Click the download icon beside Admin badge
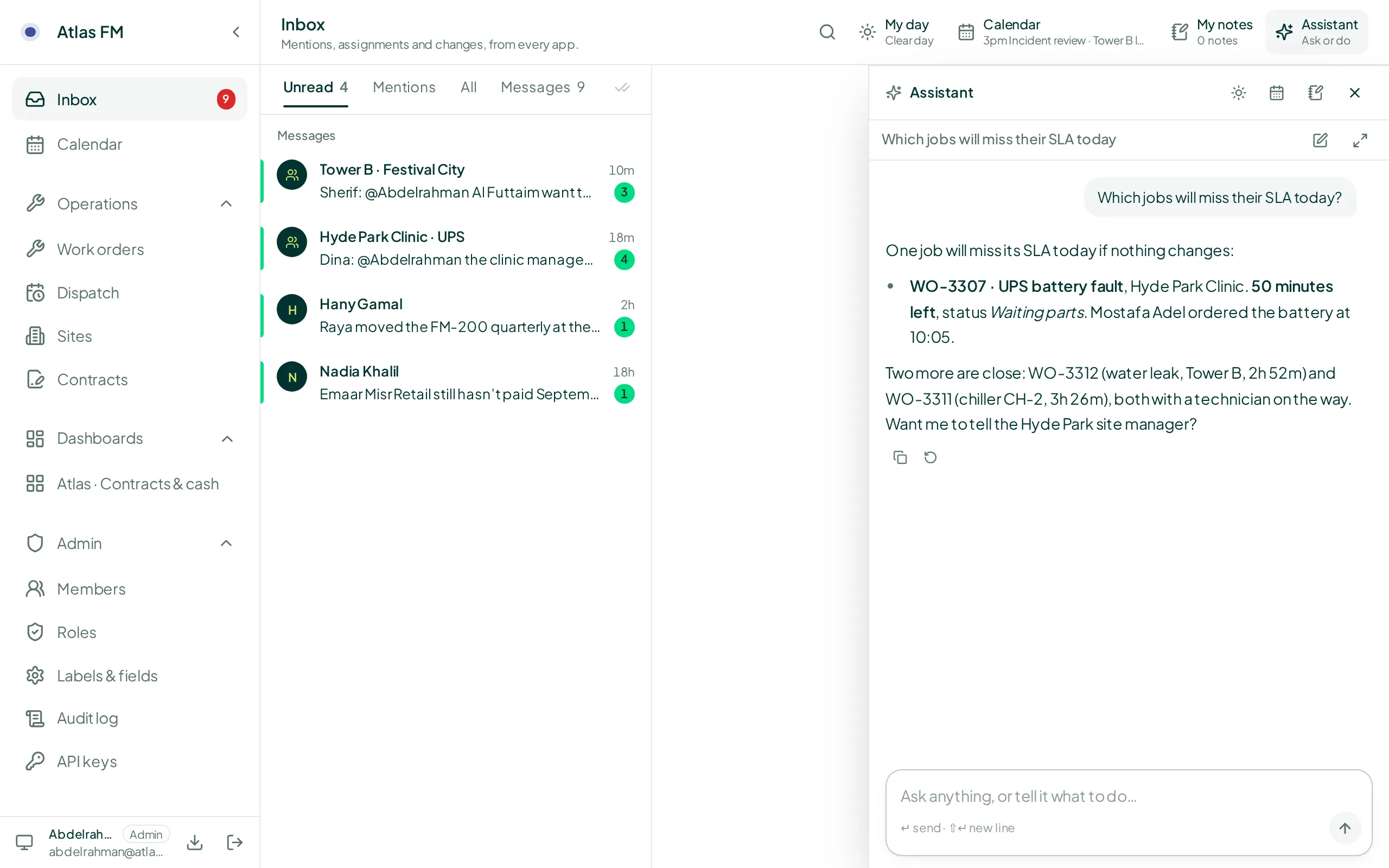This screenshot has width=1389, height=868. [195, 842]
